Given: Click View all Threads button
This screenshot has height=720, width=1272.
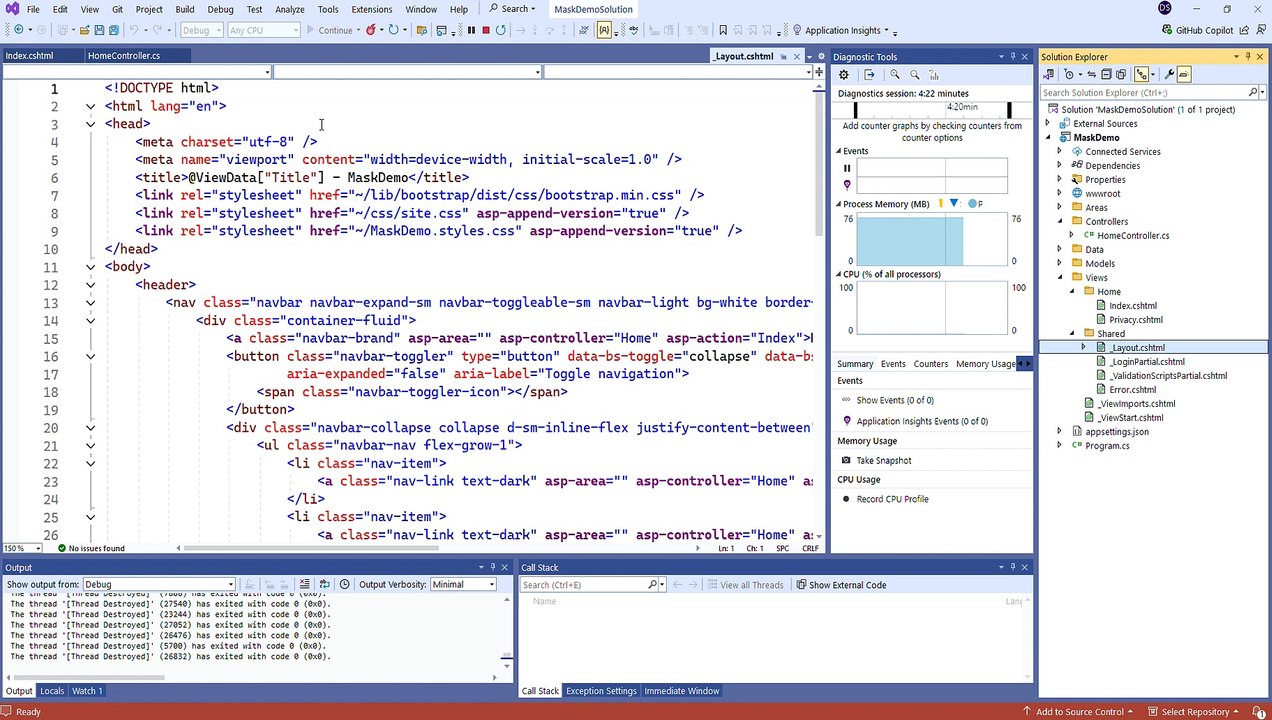Looking at the screenshot, I should [745, 585].
